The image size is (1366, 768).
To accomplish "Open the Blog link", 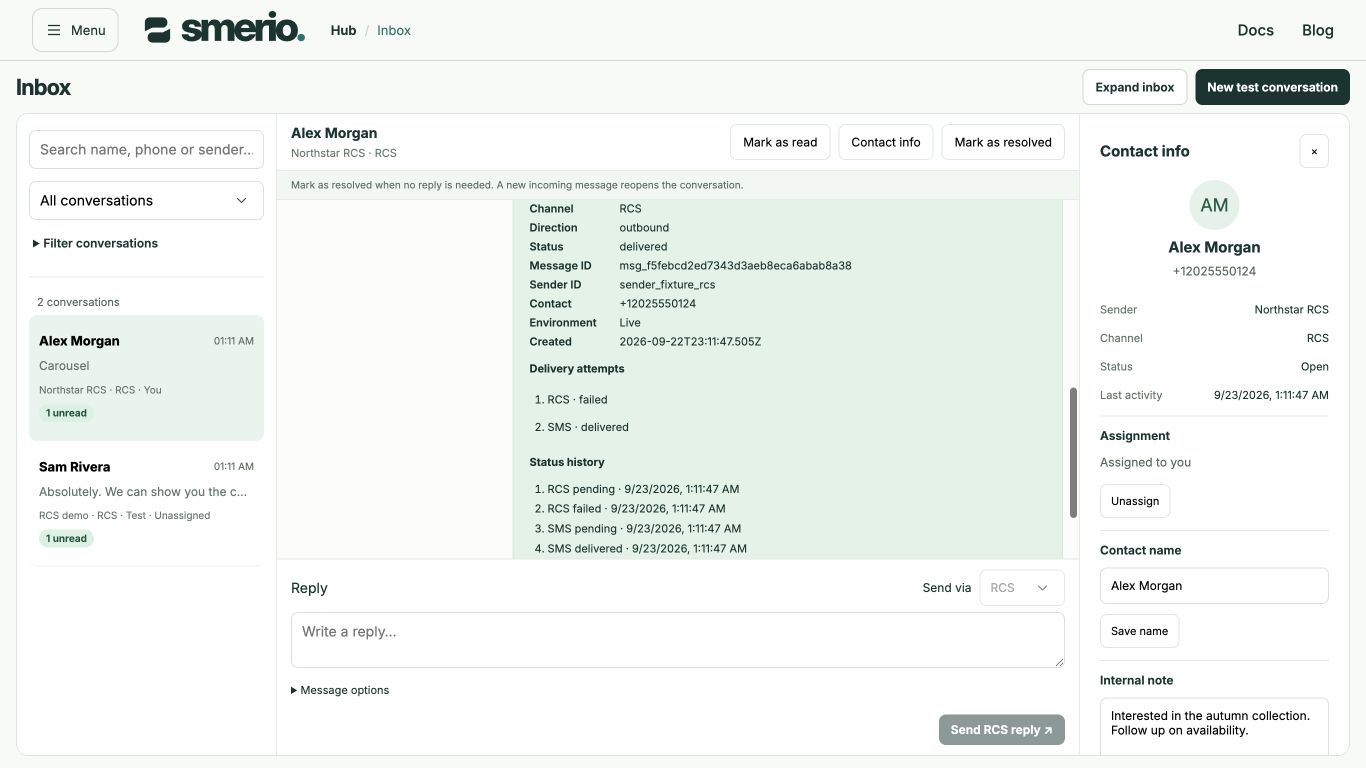I will (x=1318, y=30).
